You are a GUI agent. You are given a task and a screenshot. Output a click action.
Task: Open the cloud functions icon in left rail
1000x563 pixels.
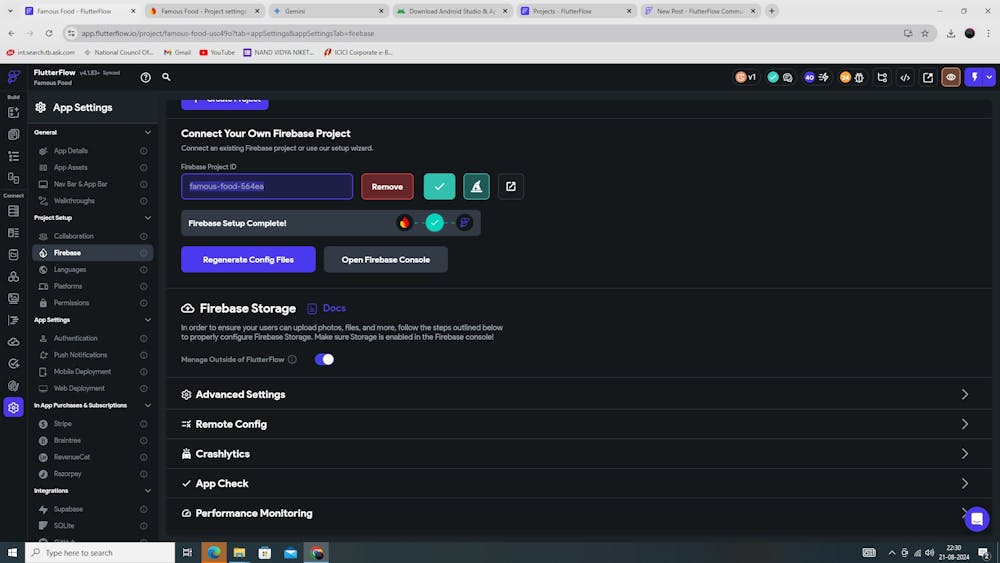13,342
